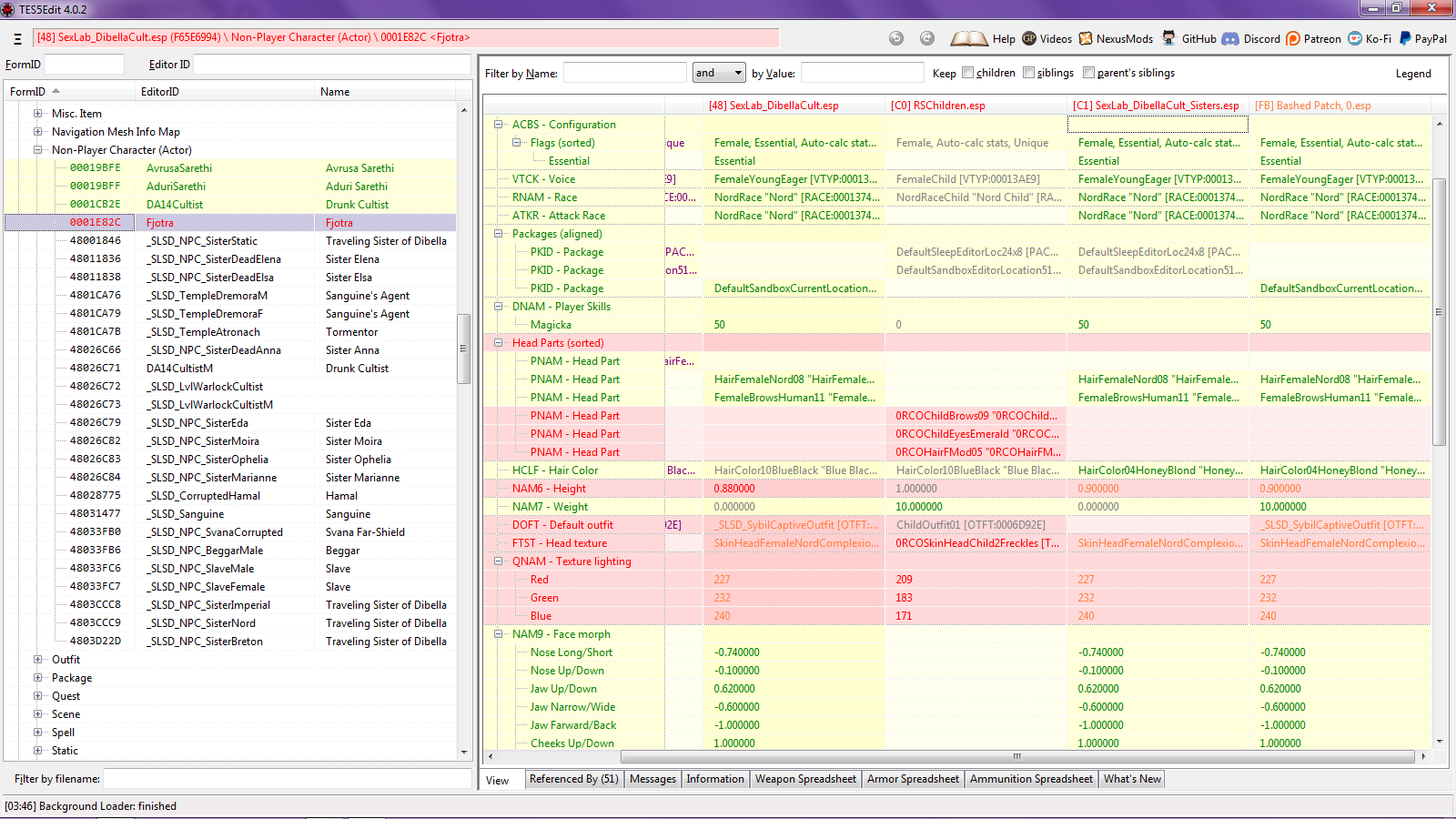1456x819 pixels.
Task: Expand the Outfit tree node
Action: click(37, 660)
